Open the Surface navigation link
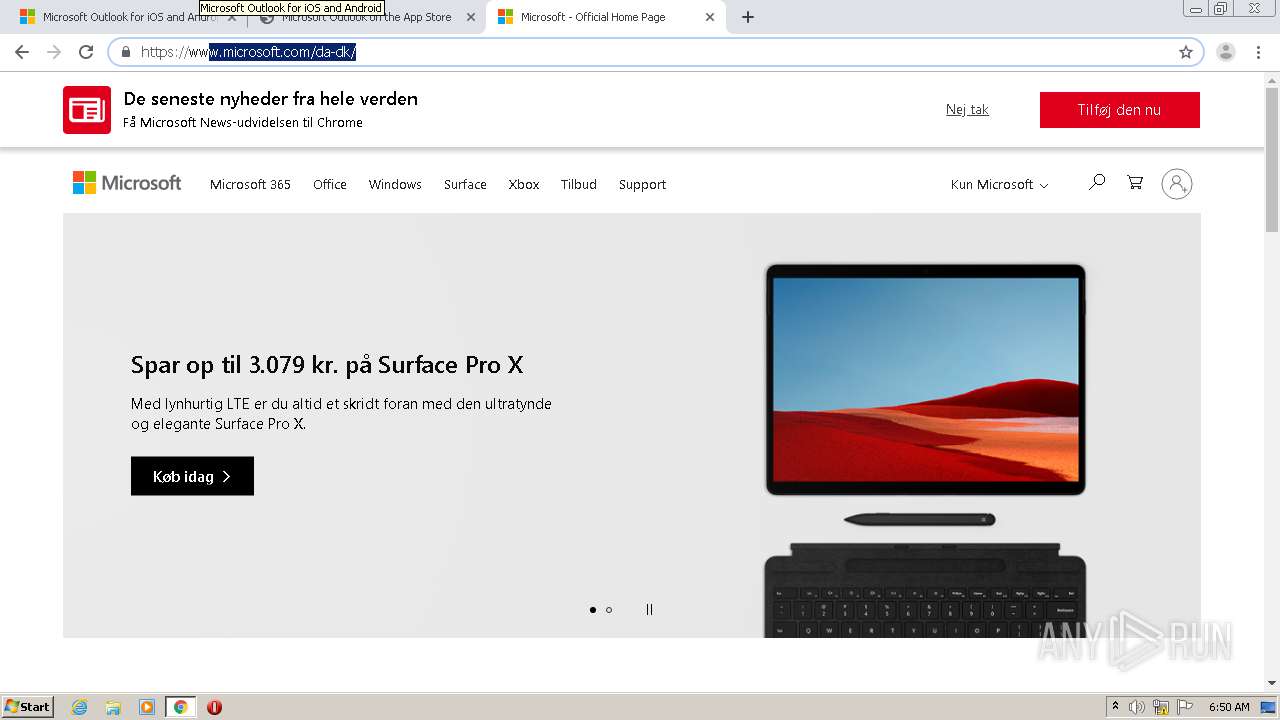This screenshot has height=720, width=1280. point(465,184)
